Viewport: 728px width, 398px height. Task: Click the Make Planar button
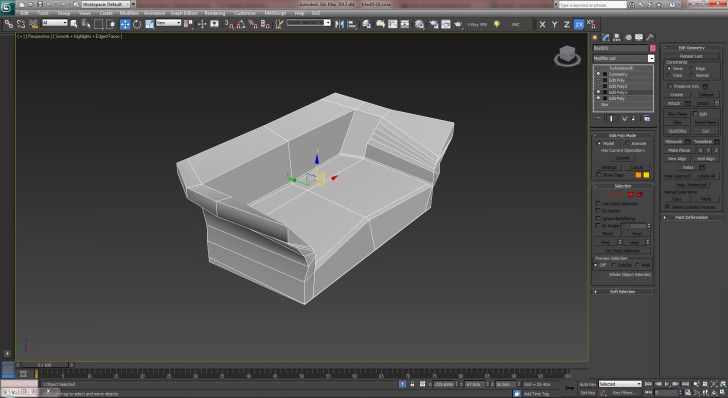click(679, 150)
